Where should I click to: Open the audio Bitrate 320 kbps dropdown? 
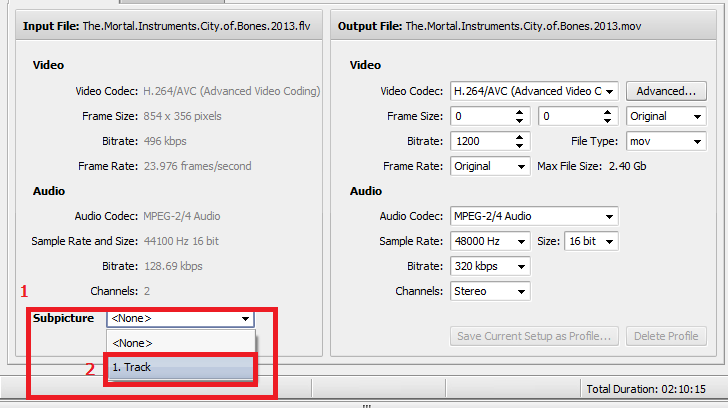[490, 266]
